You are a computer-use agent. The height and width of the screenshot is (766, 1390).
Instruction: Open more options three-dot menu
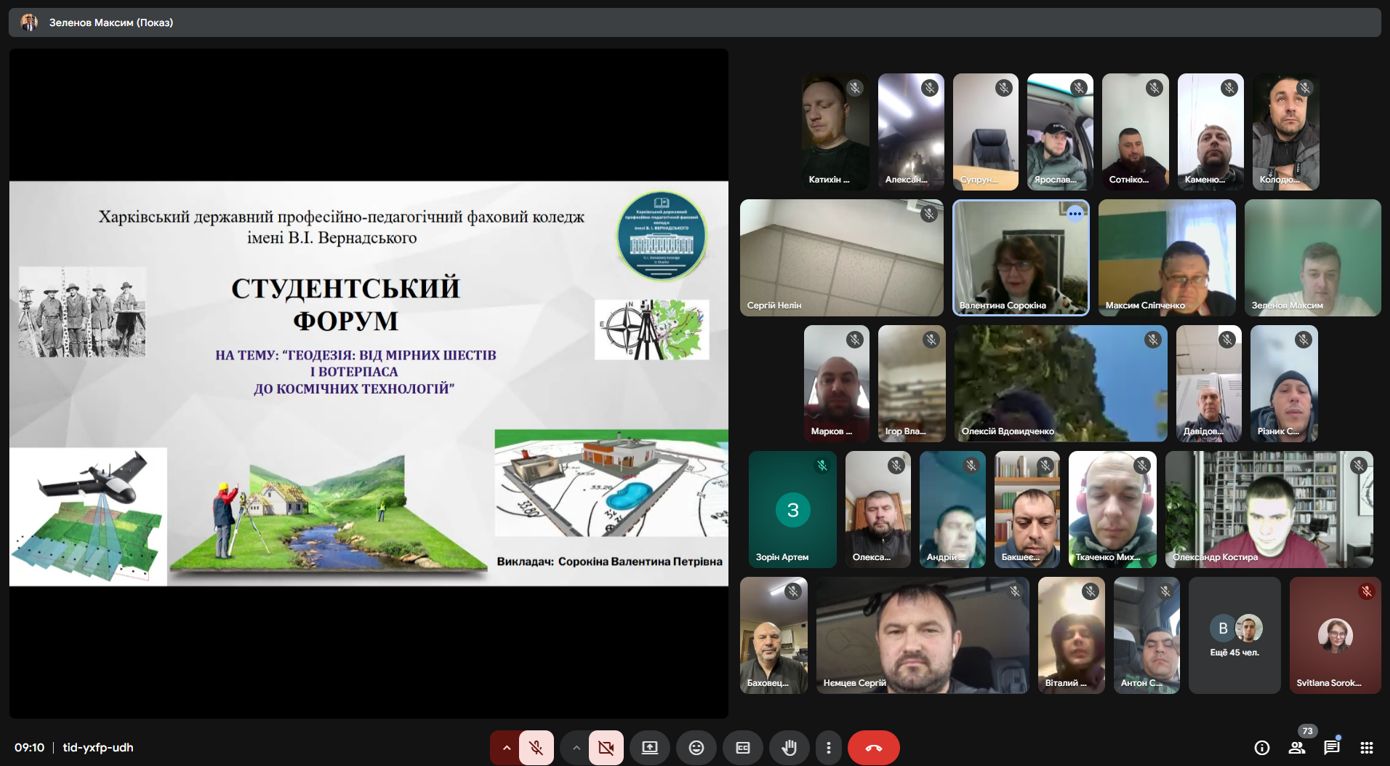828,748
